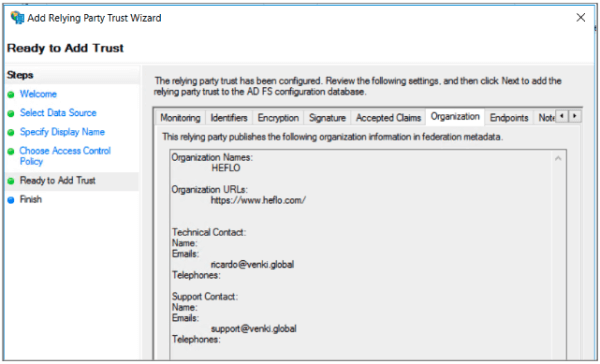Click the support@venki.global email text
The image size is (600, 364).
point(253,329)
